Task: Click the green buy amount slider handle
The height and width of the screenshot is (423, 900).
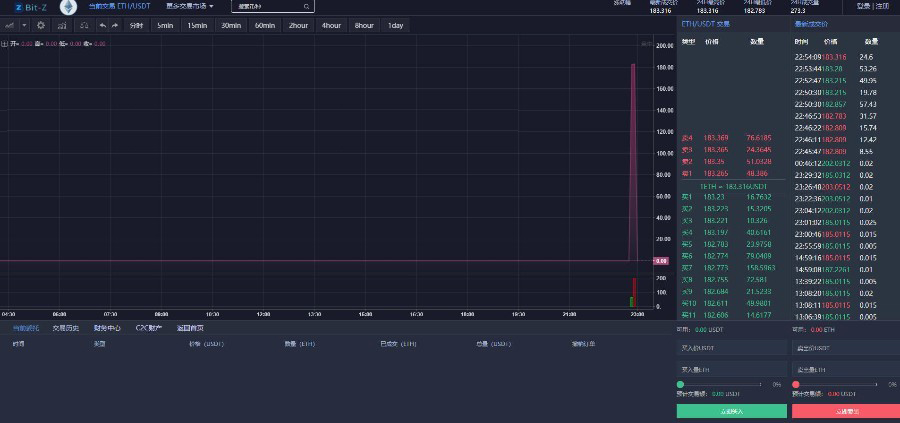Action: pyautogui.click(x=681, y=384)
